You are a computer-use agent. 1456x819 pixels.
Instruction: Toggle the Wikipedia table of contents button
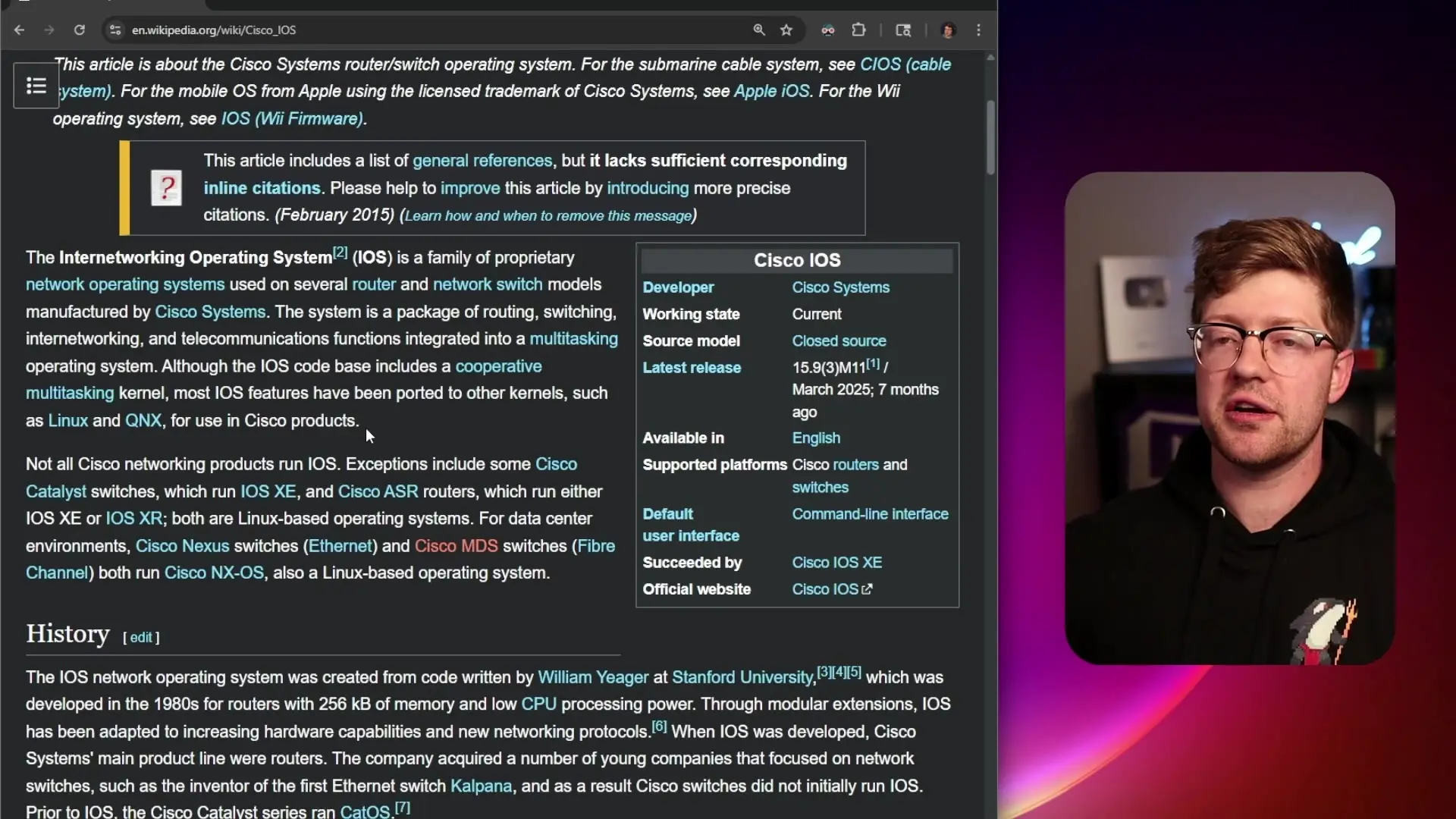coord(36,86)
